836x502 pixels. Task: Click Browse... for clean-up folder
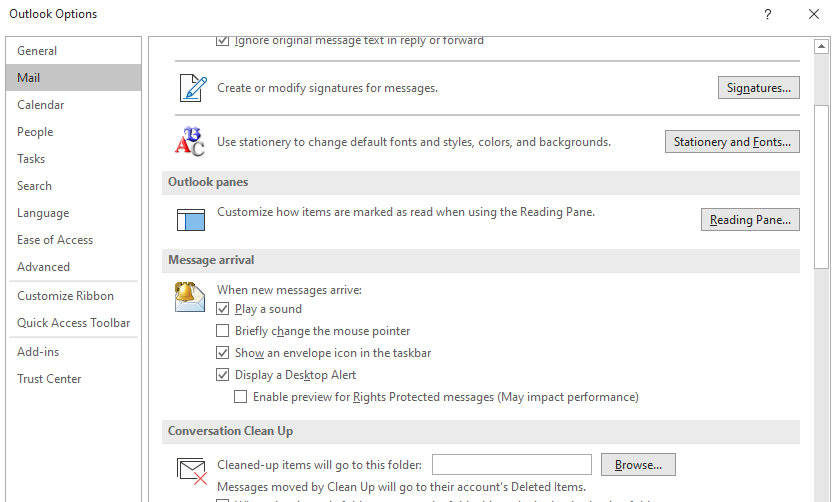pos(638,465)
